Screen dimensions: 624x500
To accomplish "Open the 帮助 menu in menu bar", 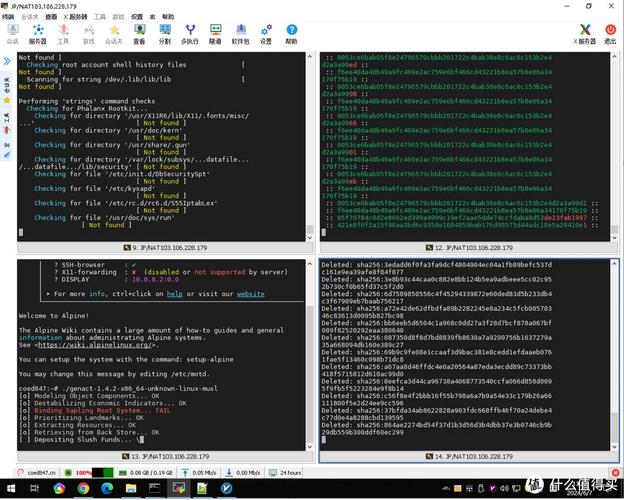I will pyautogui.click(x=168, y=16).
